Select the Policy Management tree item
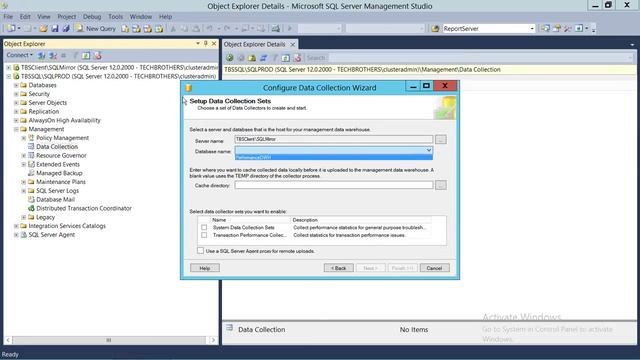Viewport: 640px width, 360px height. click(x=62, y=138)
